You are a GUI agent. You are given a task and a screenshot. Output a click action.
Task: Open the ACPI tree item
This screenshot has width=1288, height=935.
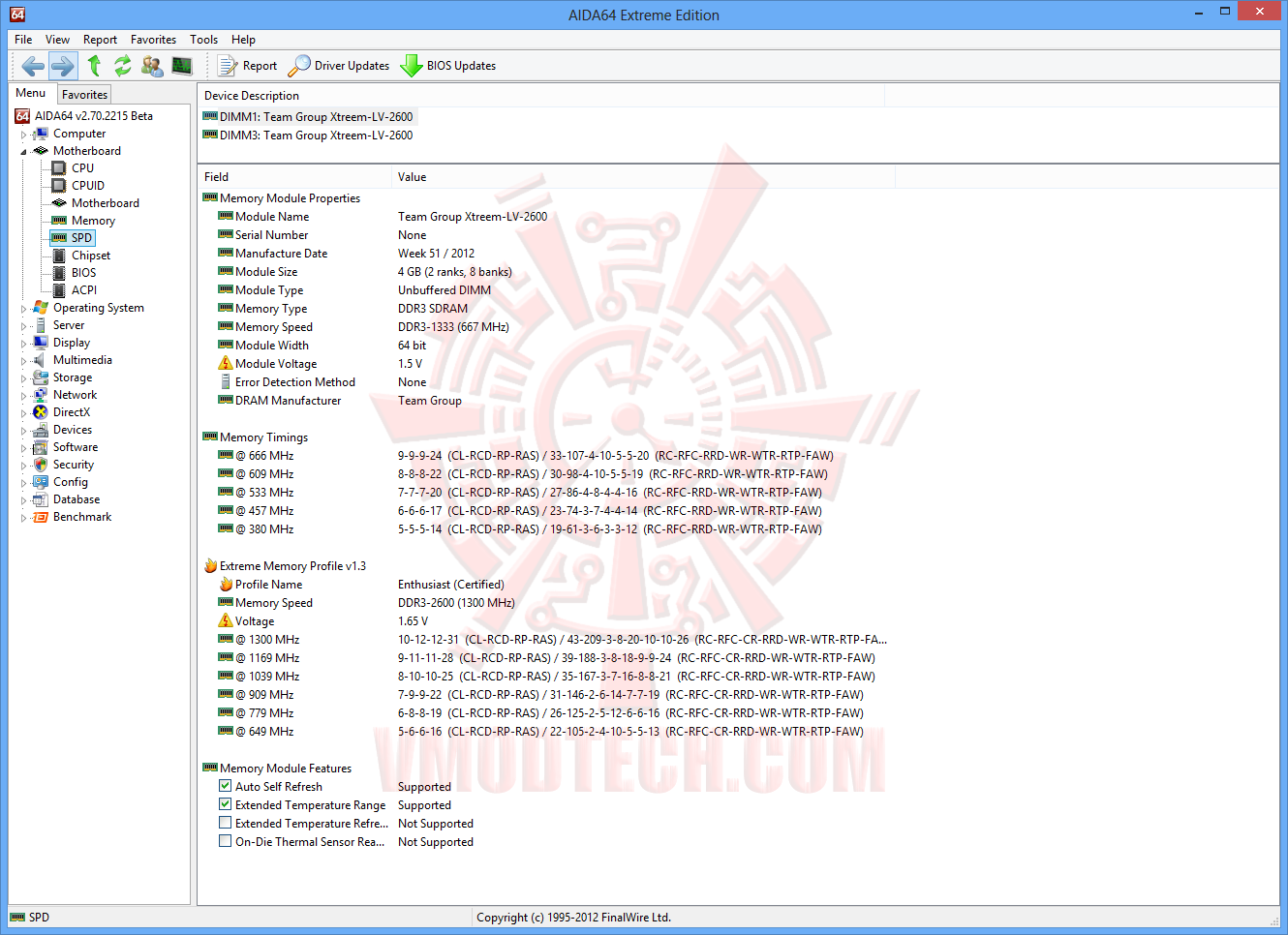tap(84, 290)
